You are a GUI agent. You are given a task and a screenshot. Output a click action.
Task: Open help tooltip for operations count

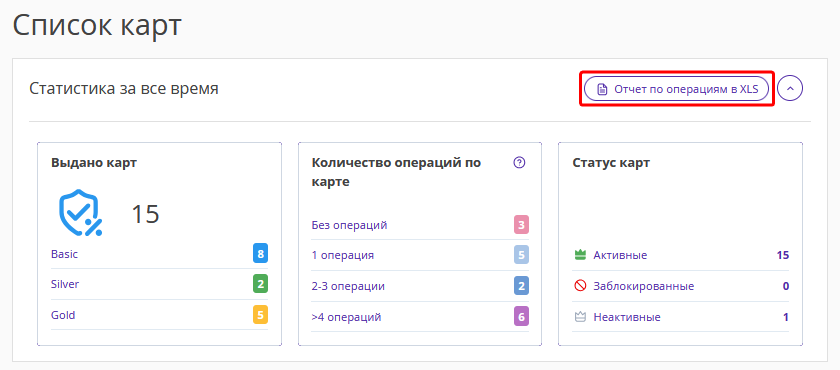coord(519,163)
